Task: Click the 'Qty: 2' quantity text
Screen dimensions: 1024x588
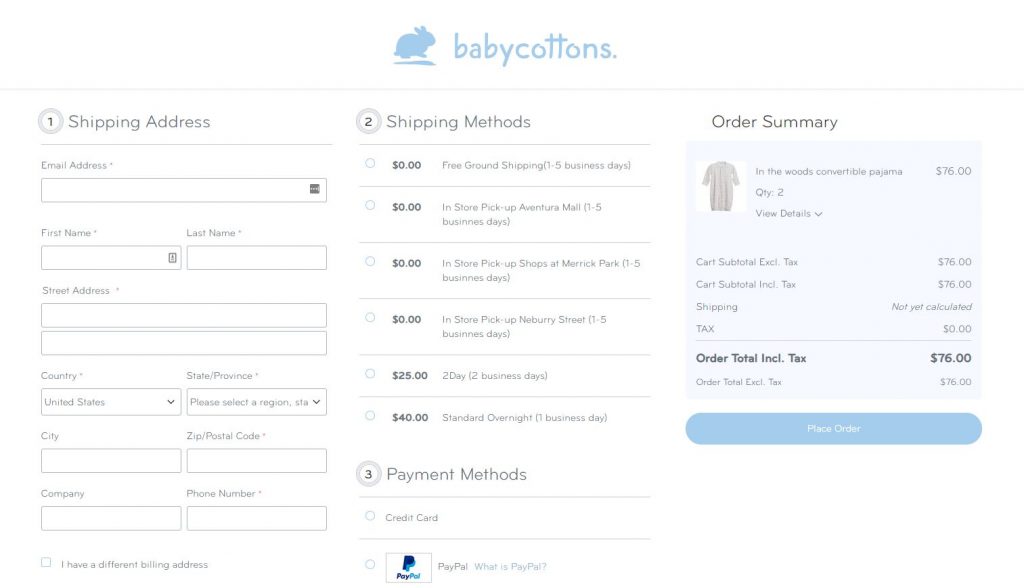Action: click(769, 192)
